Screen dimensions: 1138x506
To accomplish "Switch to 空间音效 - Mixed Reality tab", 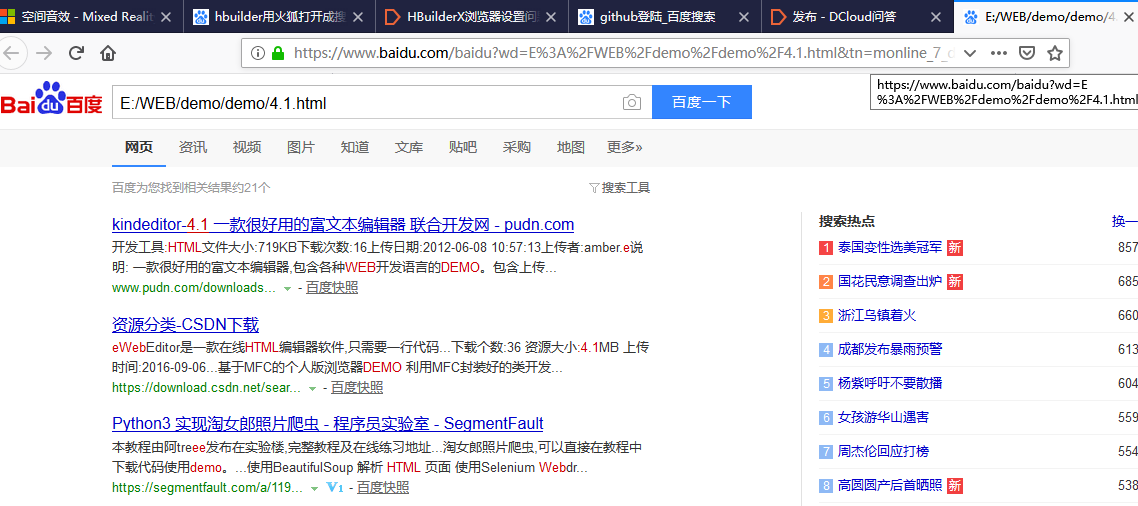I will pos(91,16).
